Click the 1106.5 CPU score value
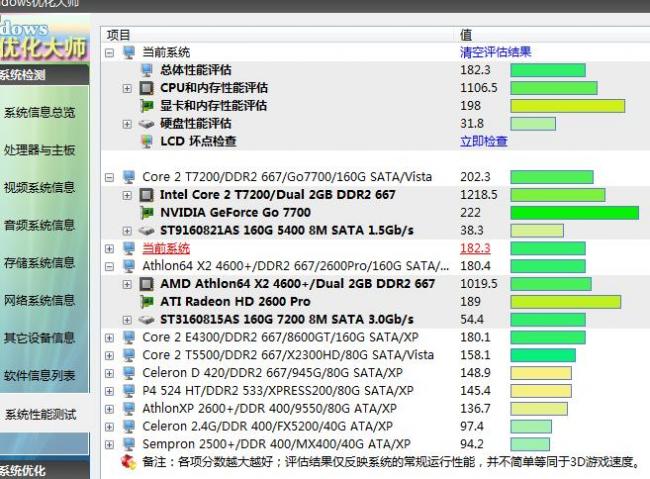This screenshot has width=650, height=479. (479, 88)
